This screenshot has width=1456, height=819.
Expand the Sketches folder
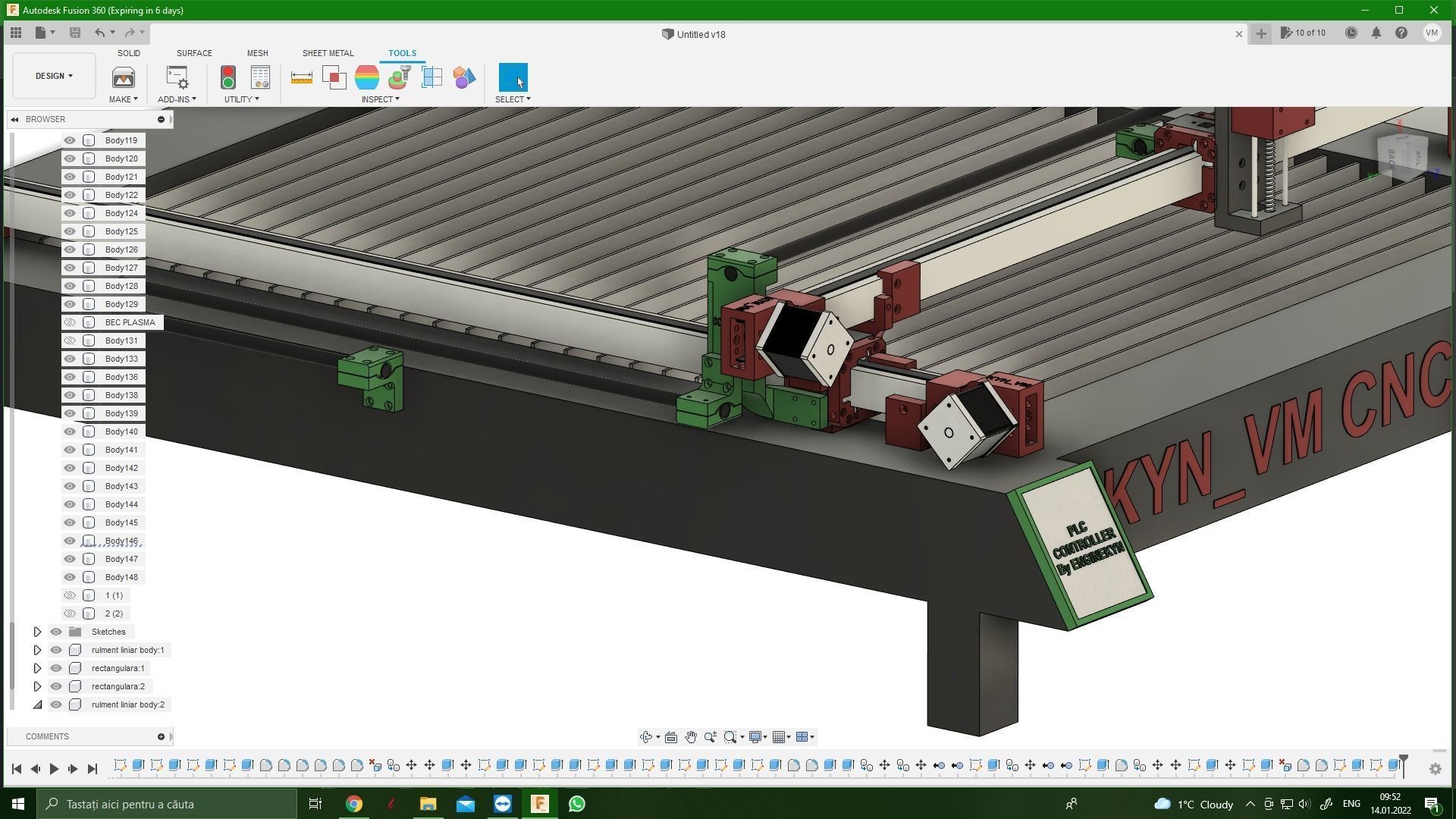[x=37, y=632]
